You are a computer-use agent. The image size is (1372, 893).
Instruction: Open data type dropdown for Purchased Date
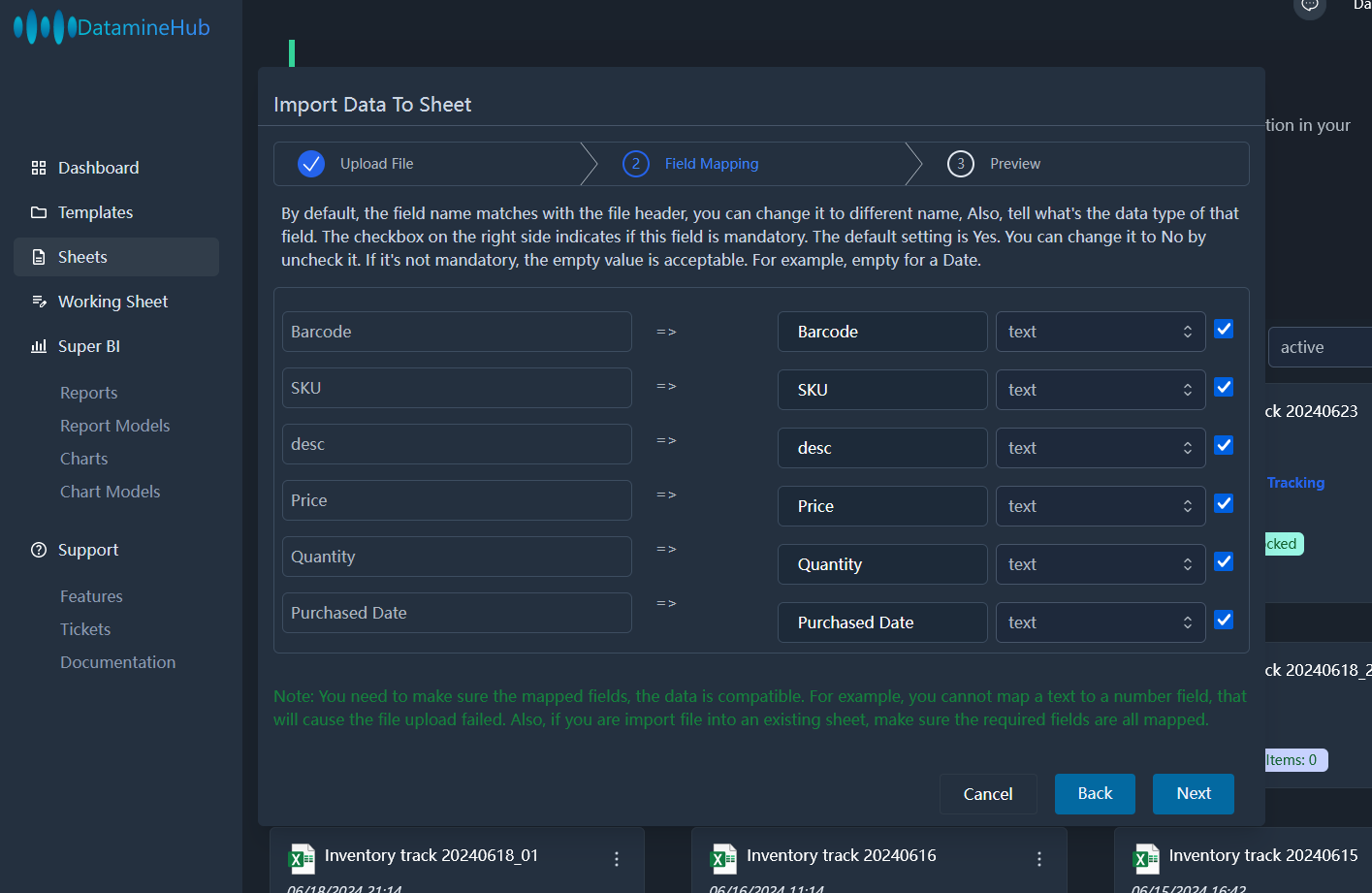pos(1101,622)
